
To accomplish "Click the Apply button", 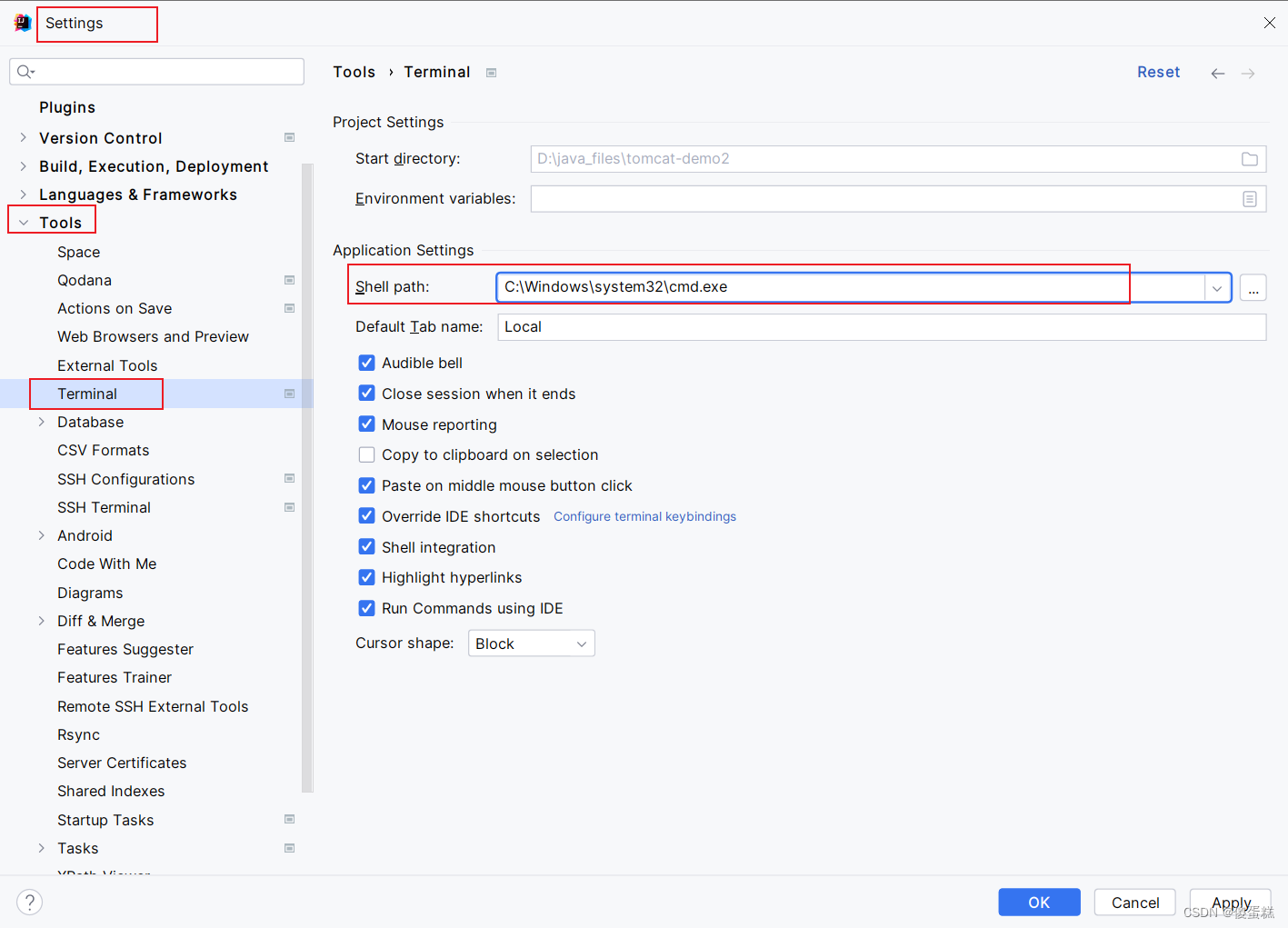I will pos(1230,902).
